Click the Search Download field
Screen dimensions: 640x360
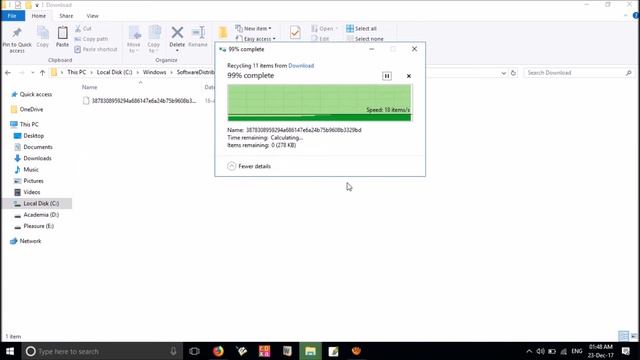(578, 73)
